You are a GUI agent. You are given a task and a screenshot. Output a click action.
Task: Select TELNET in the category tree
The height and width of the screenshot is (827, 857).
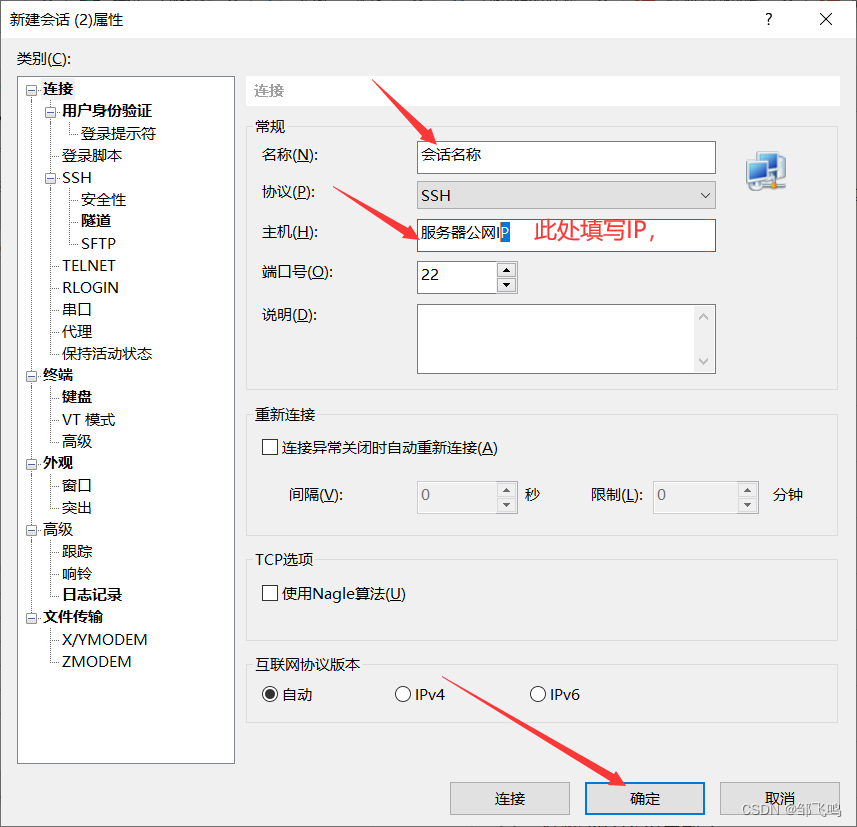[x=89, y=266]
